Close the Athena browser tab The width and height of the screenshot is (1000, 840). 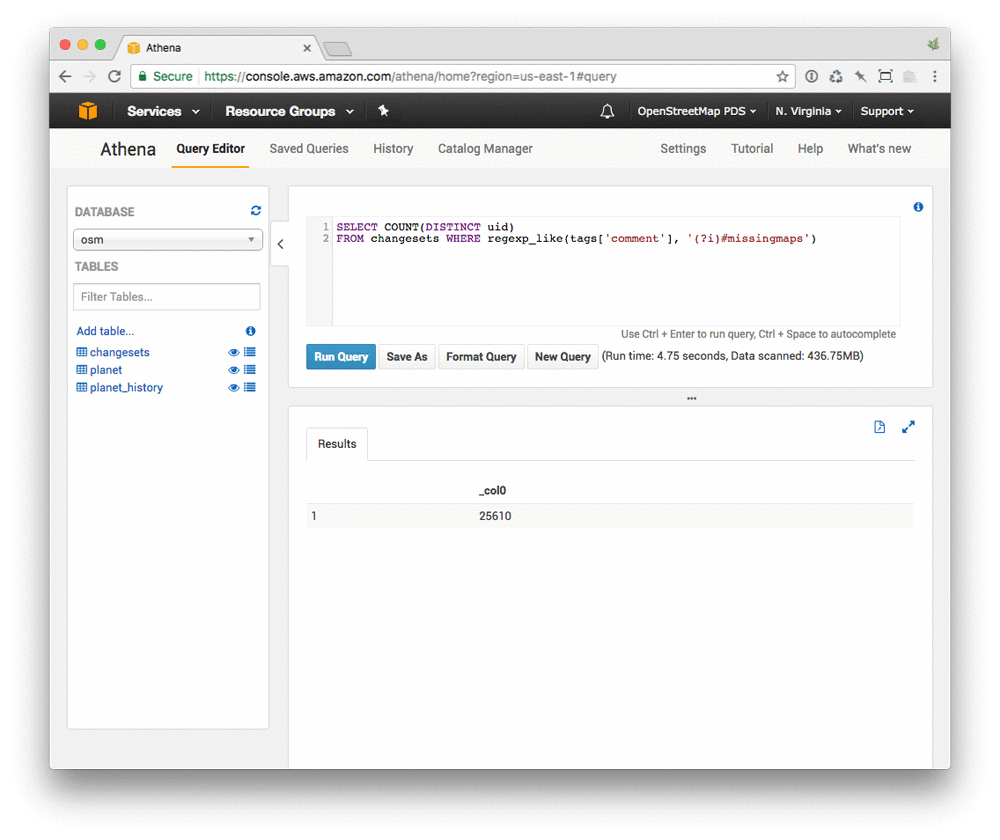coord(307,48)
